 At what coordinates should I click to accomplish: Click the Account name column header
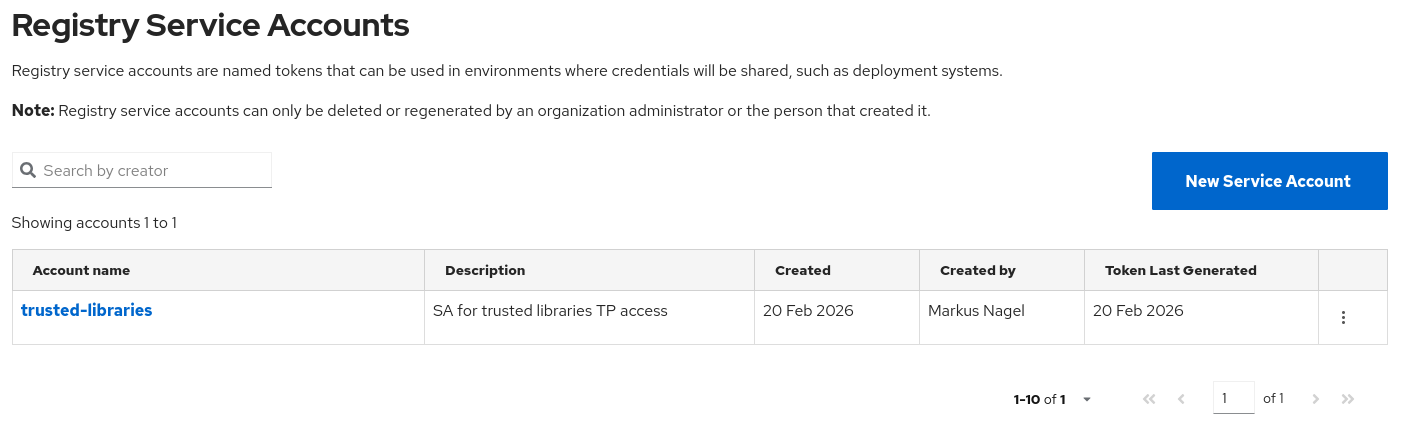coord(81,270)
